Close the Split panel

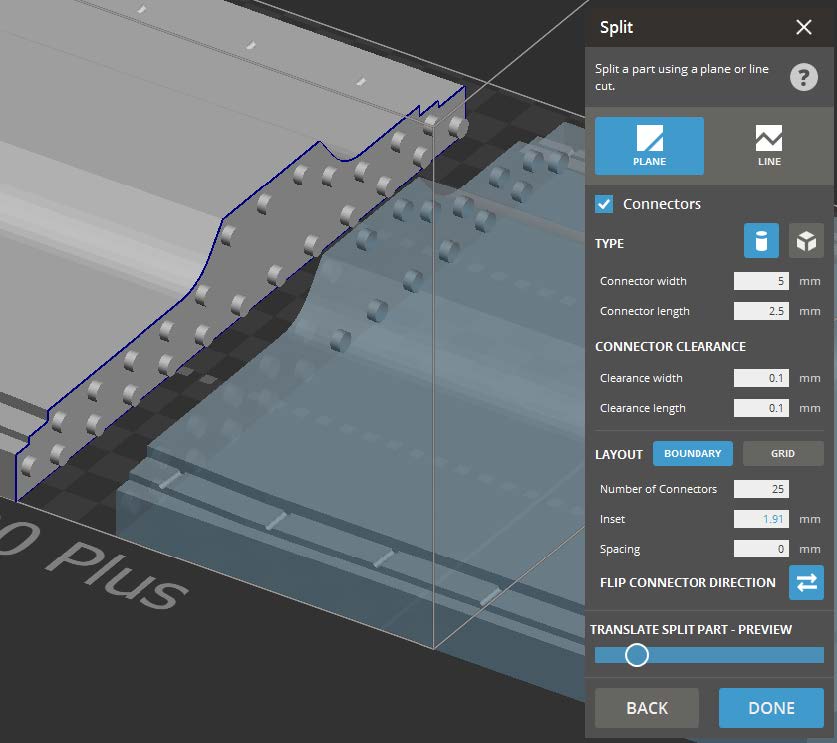point(803,27)
